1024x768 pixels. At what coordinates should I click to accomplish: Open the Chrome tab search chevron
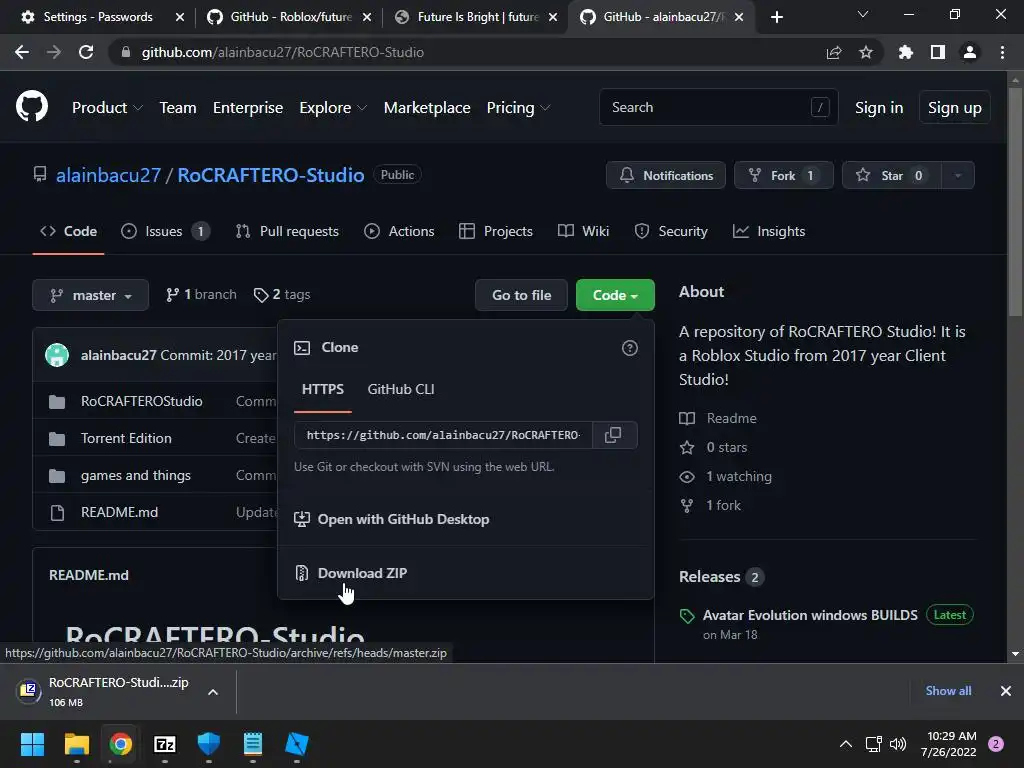863,14
